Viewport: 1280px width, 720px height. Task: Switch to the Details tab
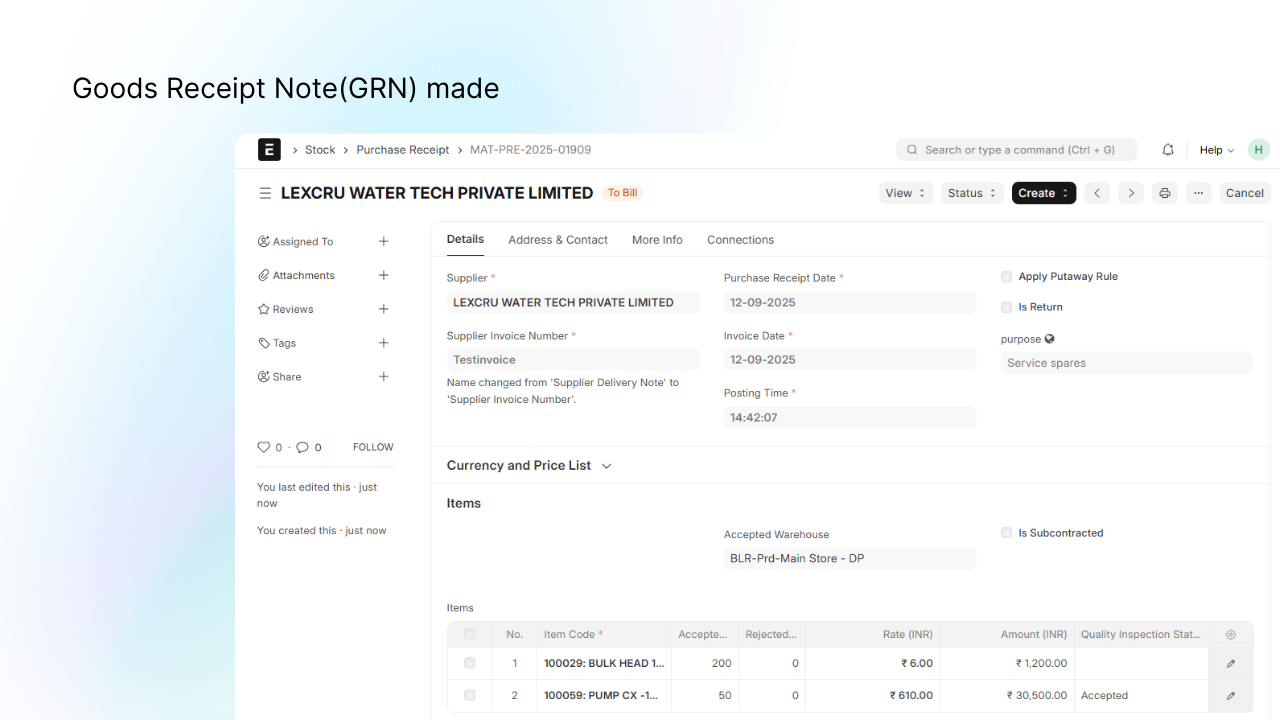(x=465, y=239)
